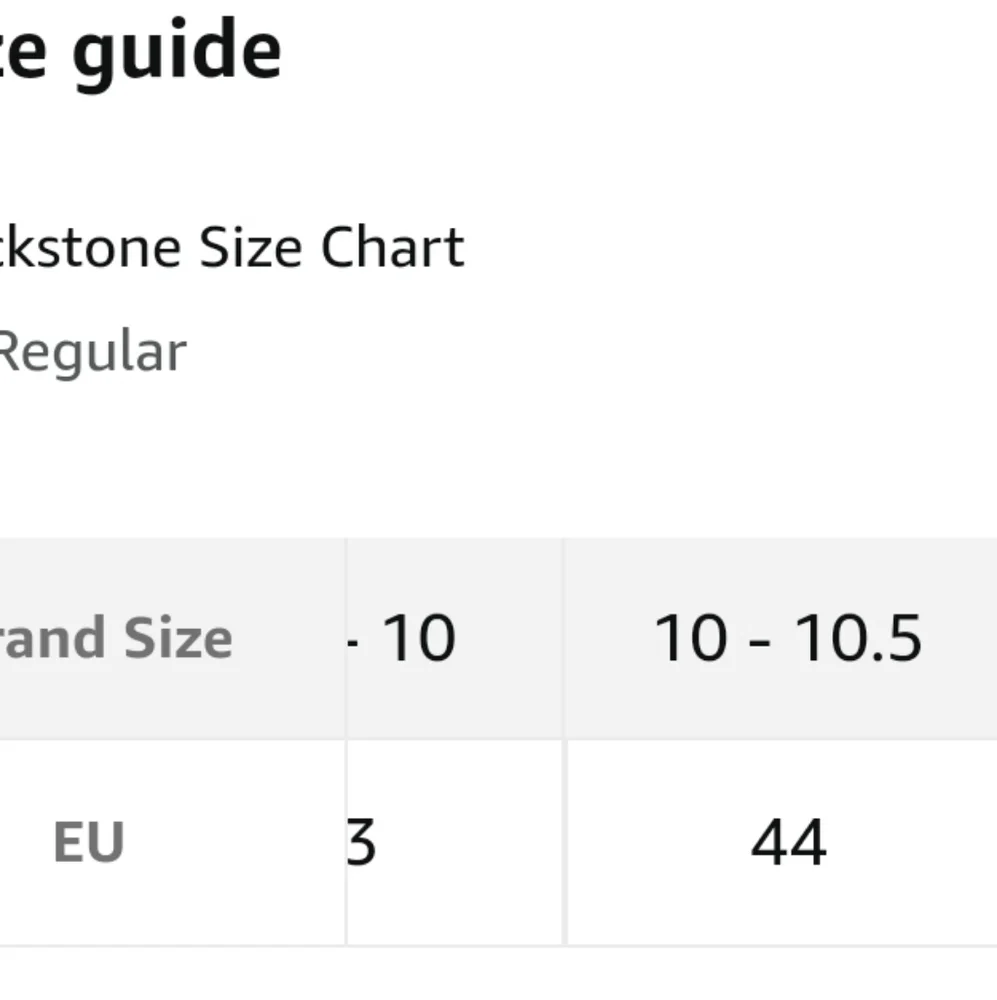Click the Blackstone Size Chart title
Image resolution: width=997 pixels, height=1000 pixels.
tap(232, 247)
